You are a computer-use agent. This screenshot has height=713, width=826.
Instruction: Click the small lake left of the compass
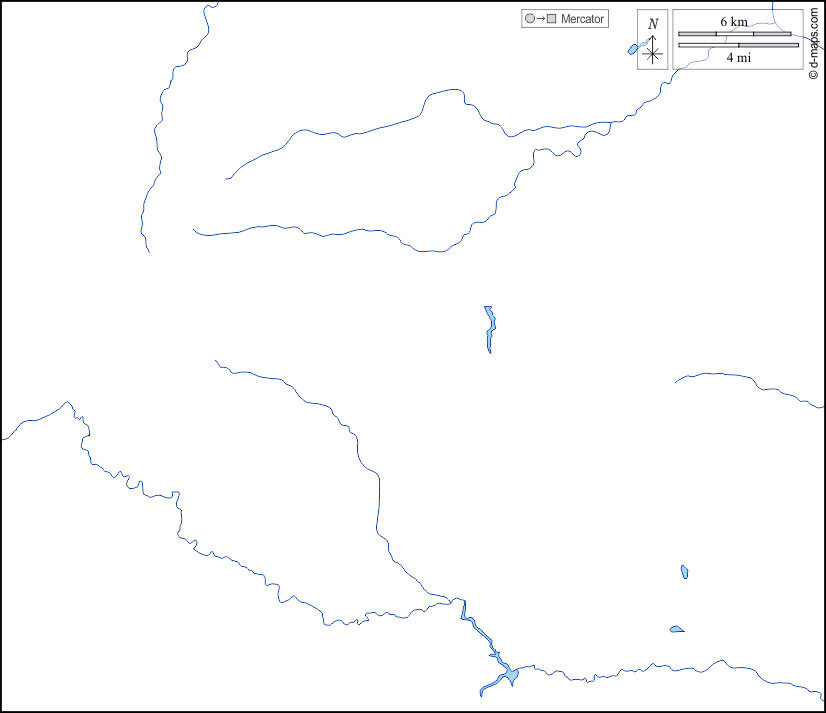[x=633, y=49]
